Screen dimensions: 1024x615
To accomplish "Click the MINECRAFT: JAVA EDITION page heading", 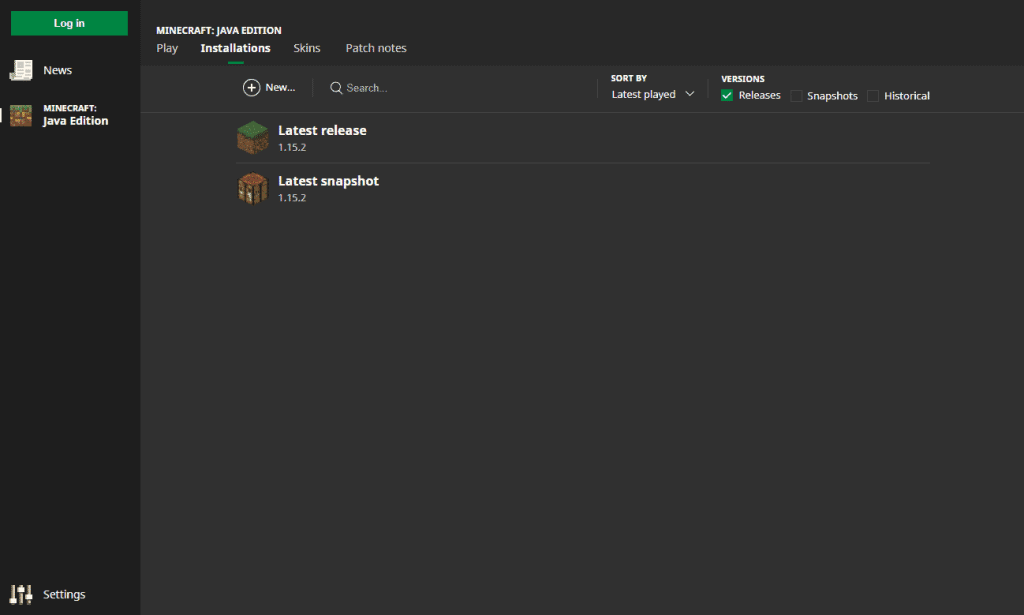I will point(219,31).
